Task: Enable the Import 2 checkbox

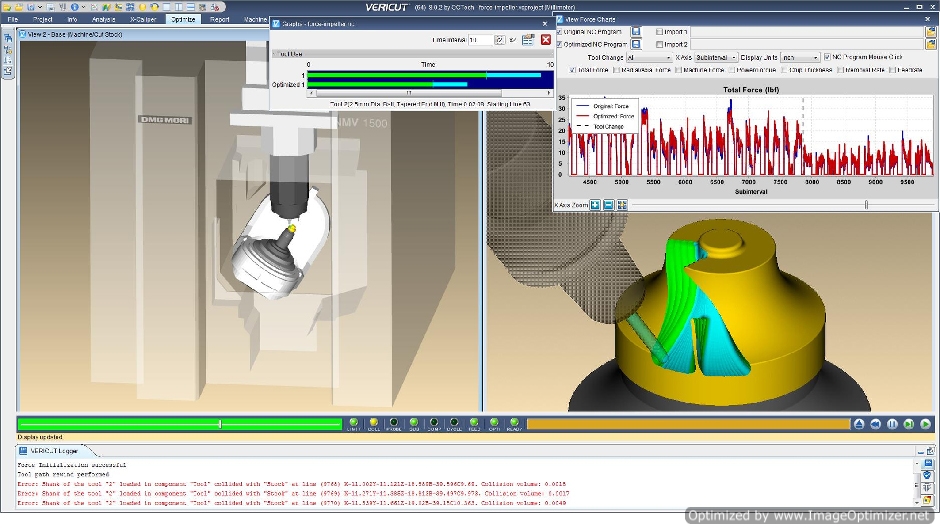Action: (660, 44)
